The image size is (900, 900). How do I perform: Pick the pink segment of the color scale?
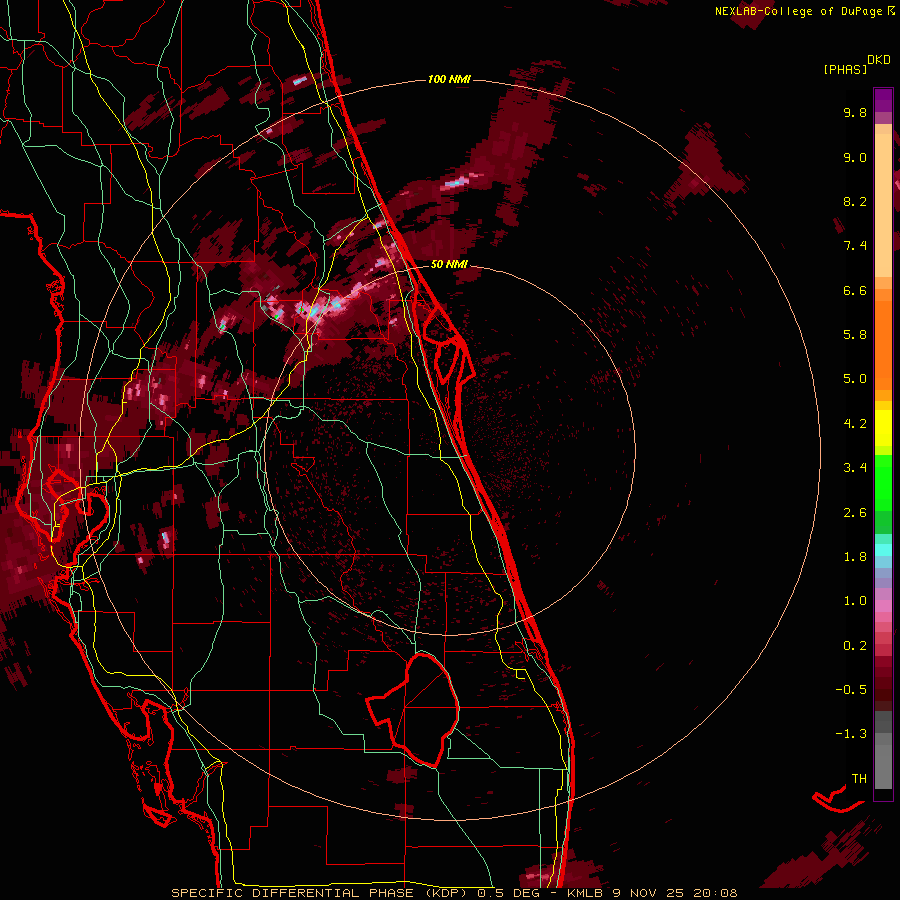[883, 606]
